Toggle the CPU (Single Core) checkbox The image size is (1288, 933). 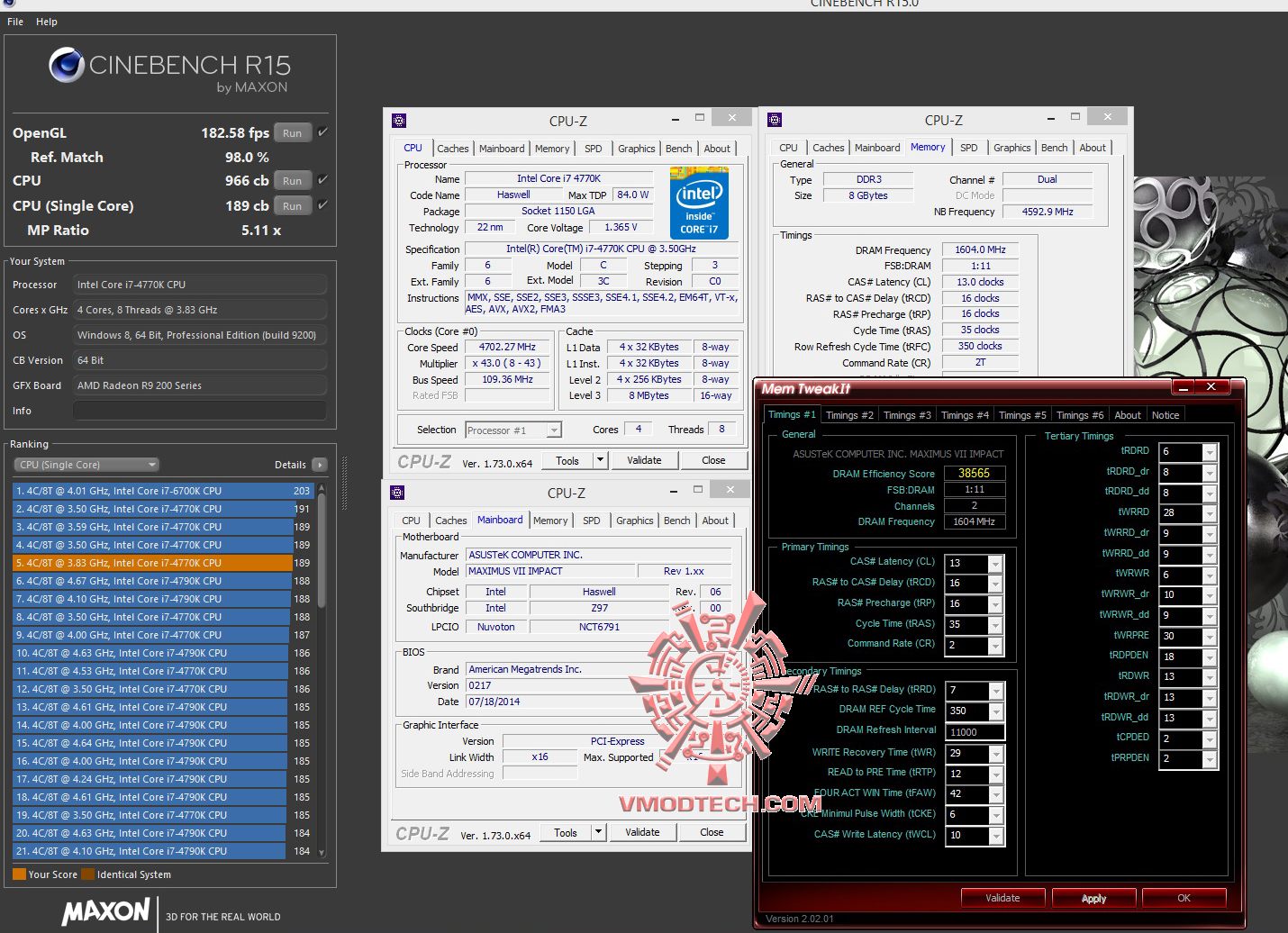coord(322,205)
